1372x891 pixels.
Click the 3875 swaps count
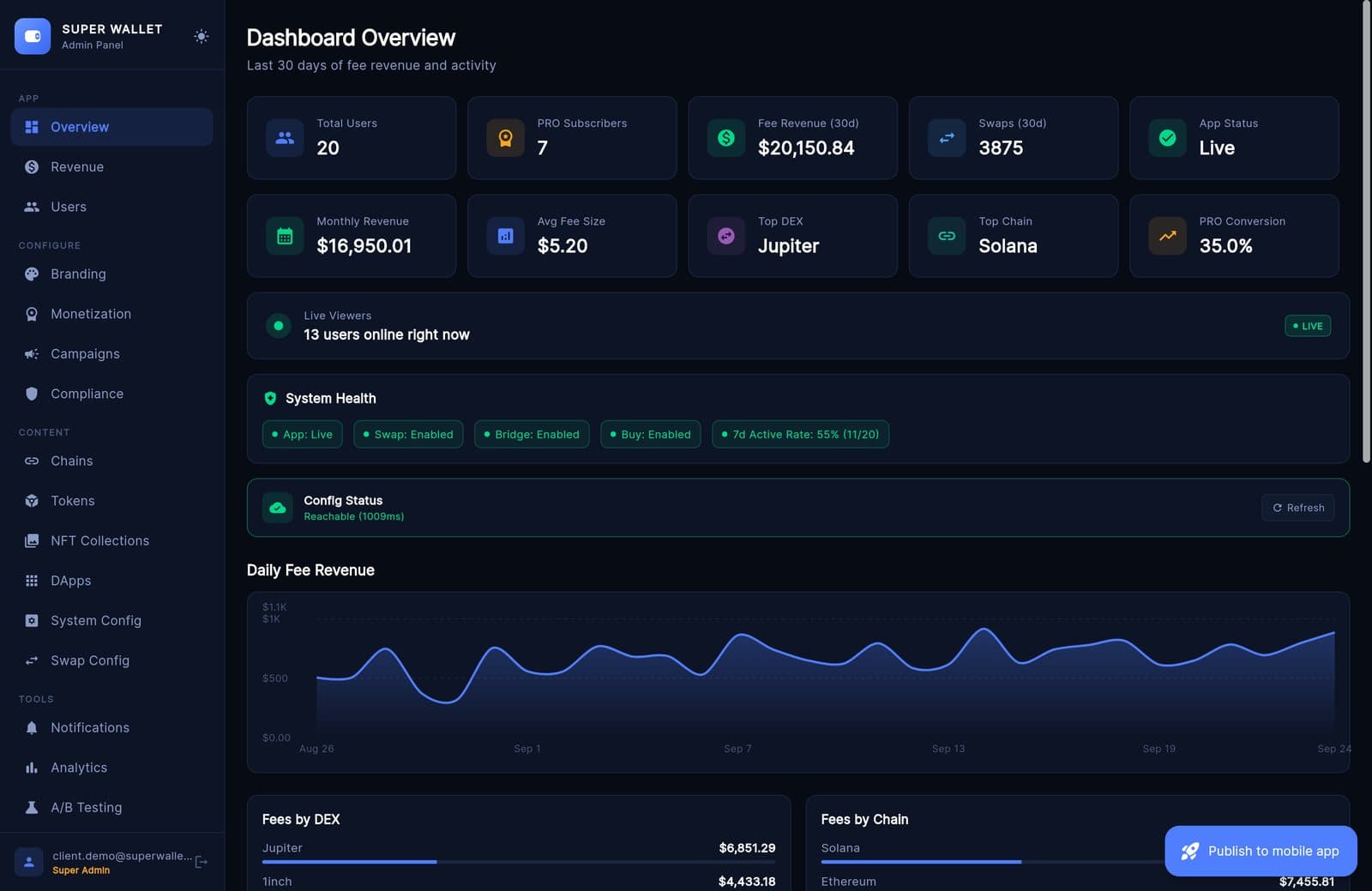(x=1001, y=147)
